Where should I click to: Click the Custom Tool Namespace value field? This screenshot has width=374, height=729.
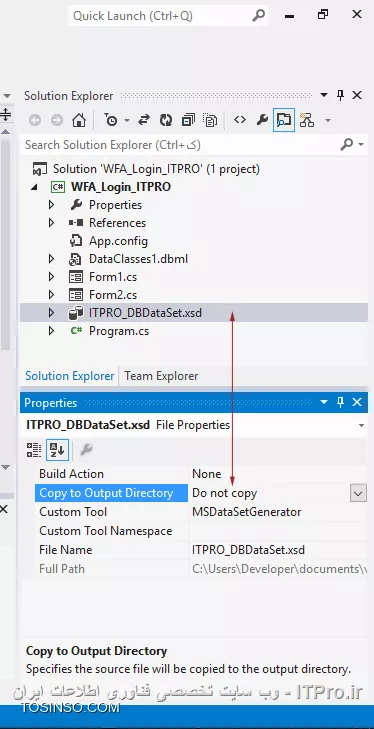pyautogui.click(x=278, y=531)
